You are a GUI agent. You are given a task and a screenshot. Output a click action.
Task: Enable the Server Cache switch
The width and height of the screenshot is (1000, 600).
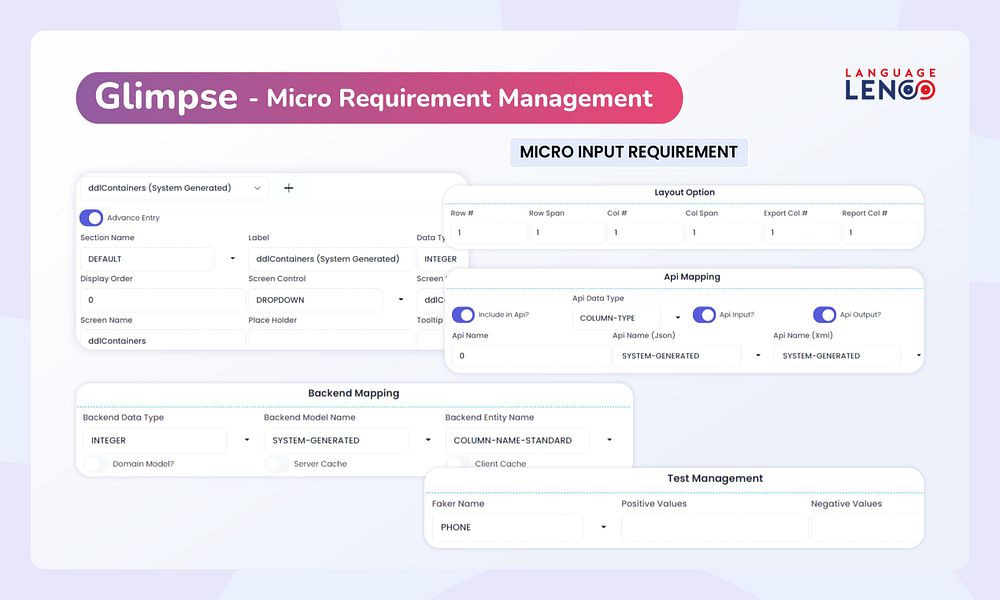point(276,464)
